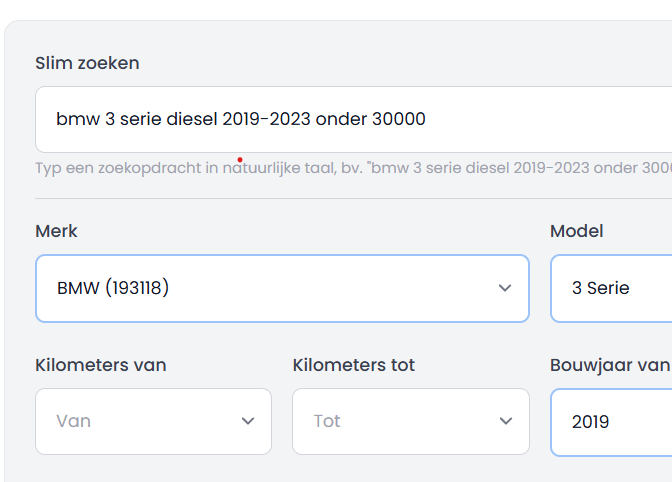Open the Model dropdown showing 3 Serie
The width and height of the screenshot is (672, 482).
click(x=610, y=288)
